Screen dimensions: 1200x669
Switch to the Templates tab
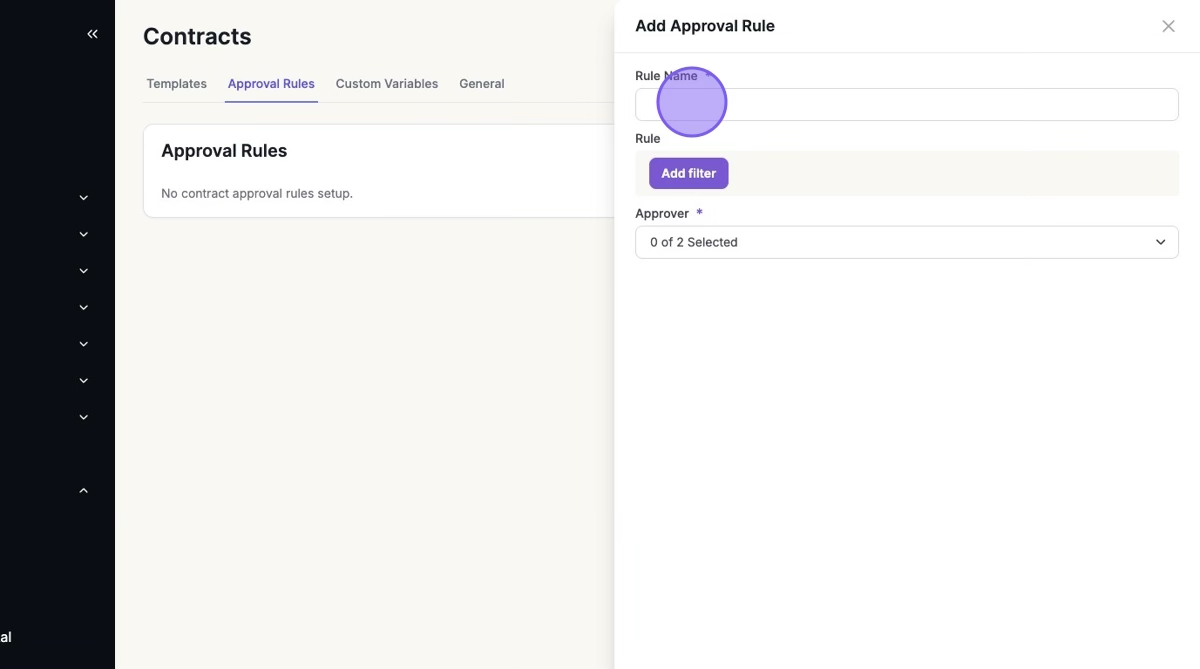[176, 84]
